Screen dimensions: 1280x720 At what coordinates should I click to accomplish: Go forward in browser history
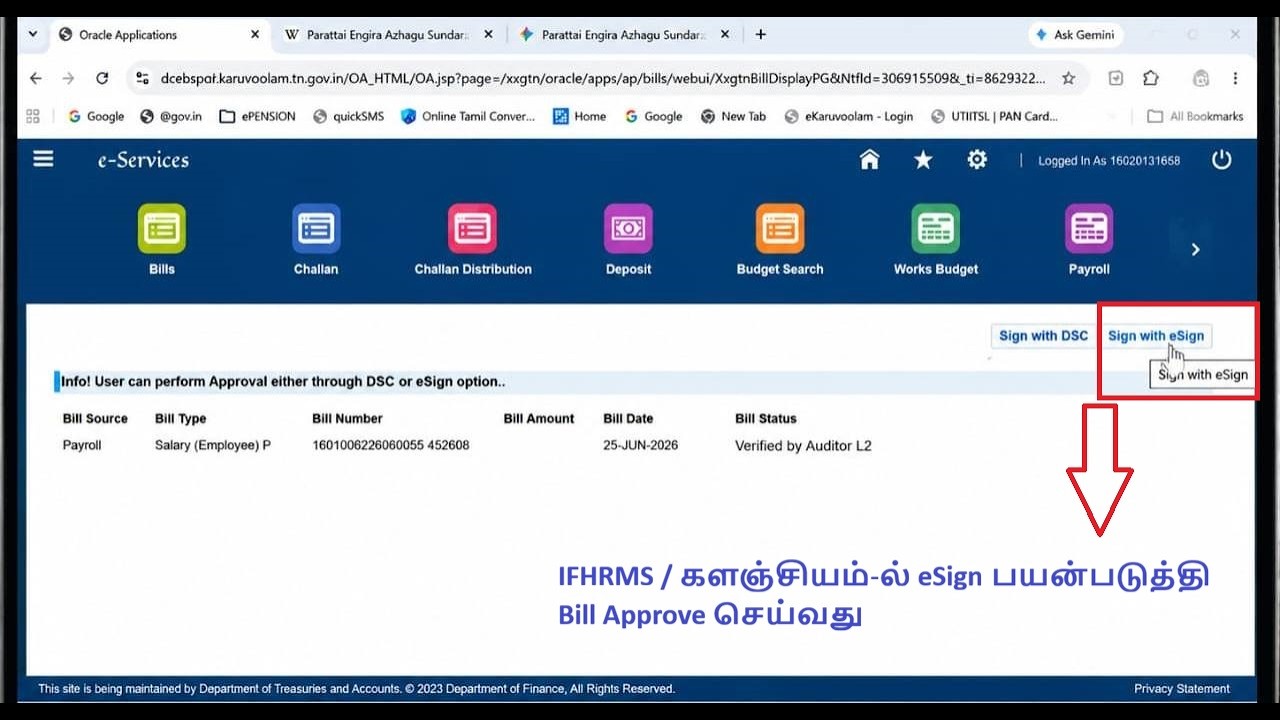click(x=68, y=78)
